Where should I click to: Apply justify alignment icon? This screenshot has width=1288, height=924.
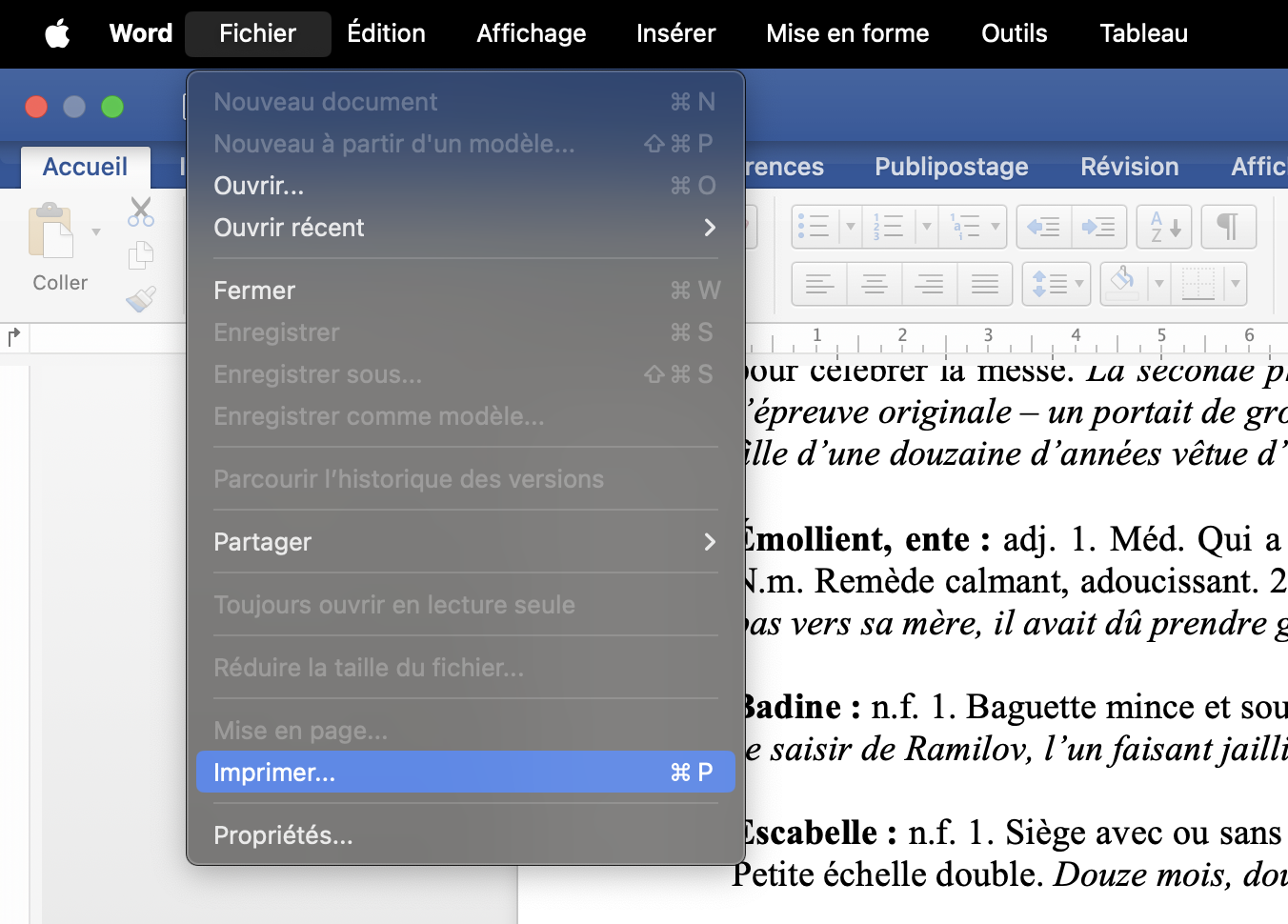tap(985, 284)
